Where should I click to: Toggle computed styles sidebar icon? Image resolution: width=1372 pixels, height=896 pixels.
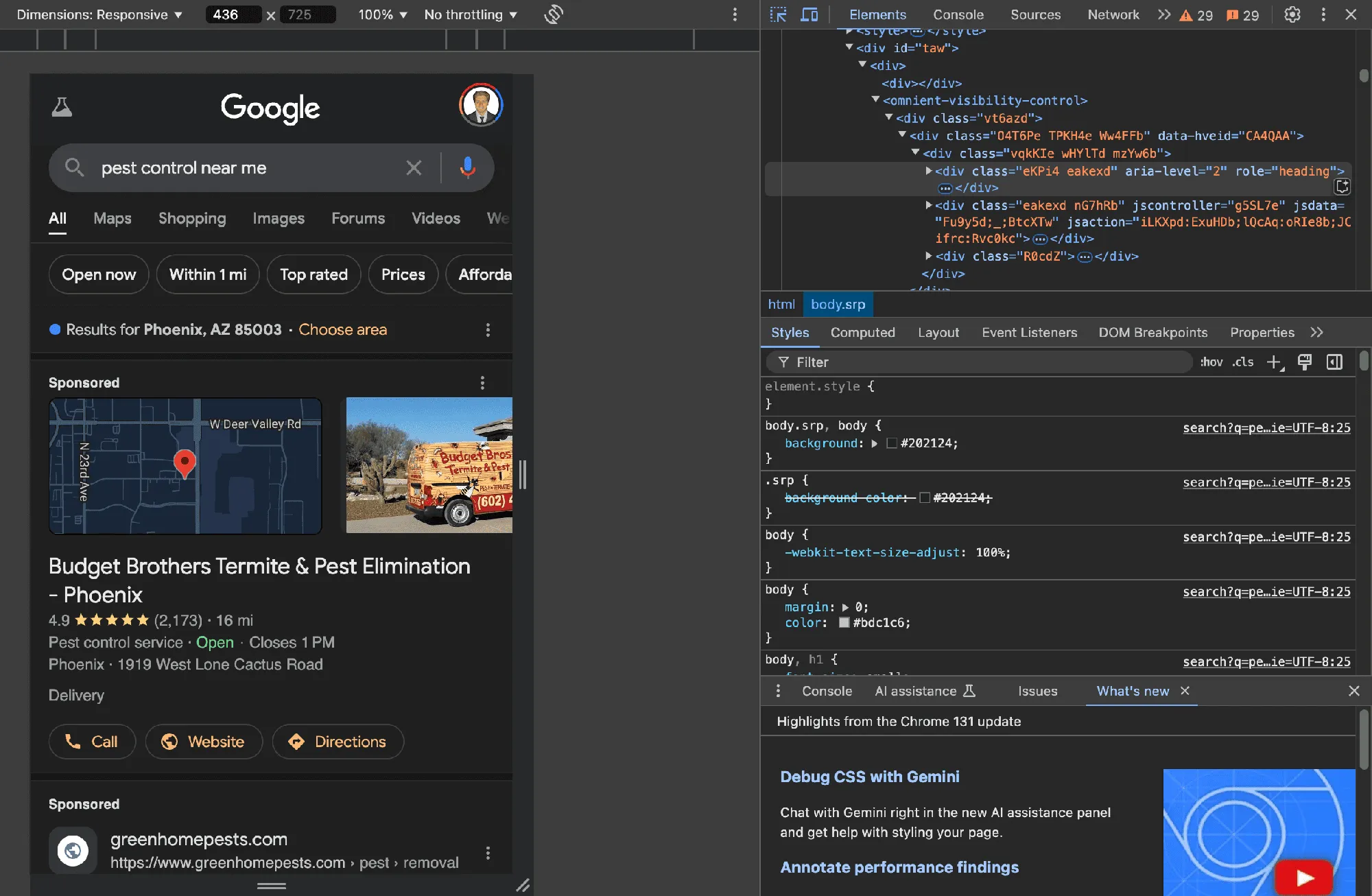click(1334, 362)
